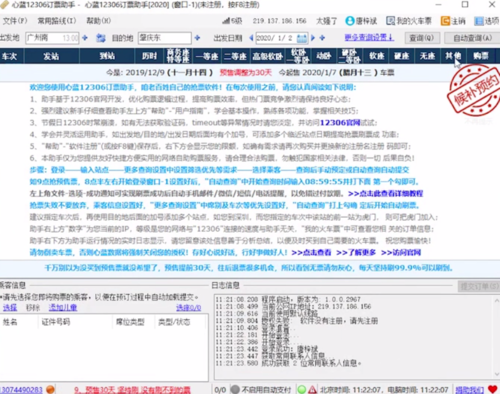Open the >>点击查看 link

coord(311,252)
